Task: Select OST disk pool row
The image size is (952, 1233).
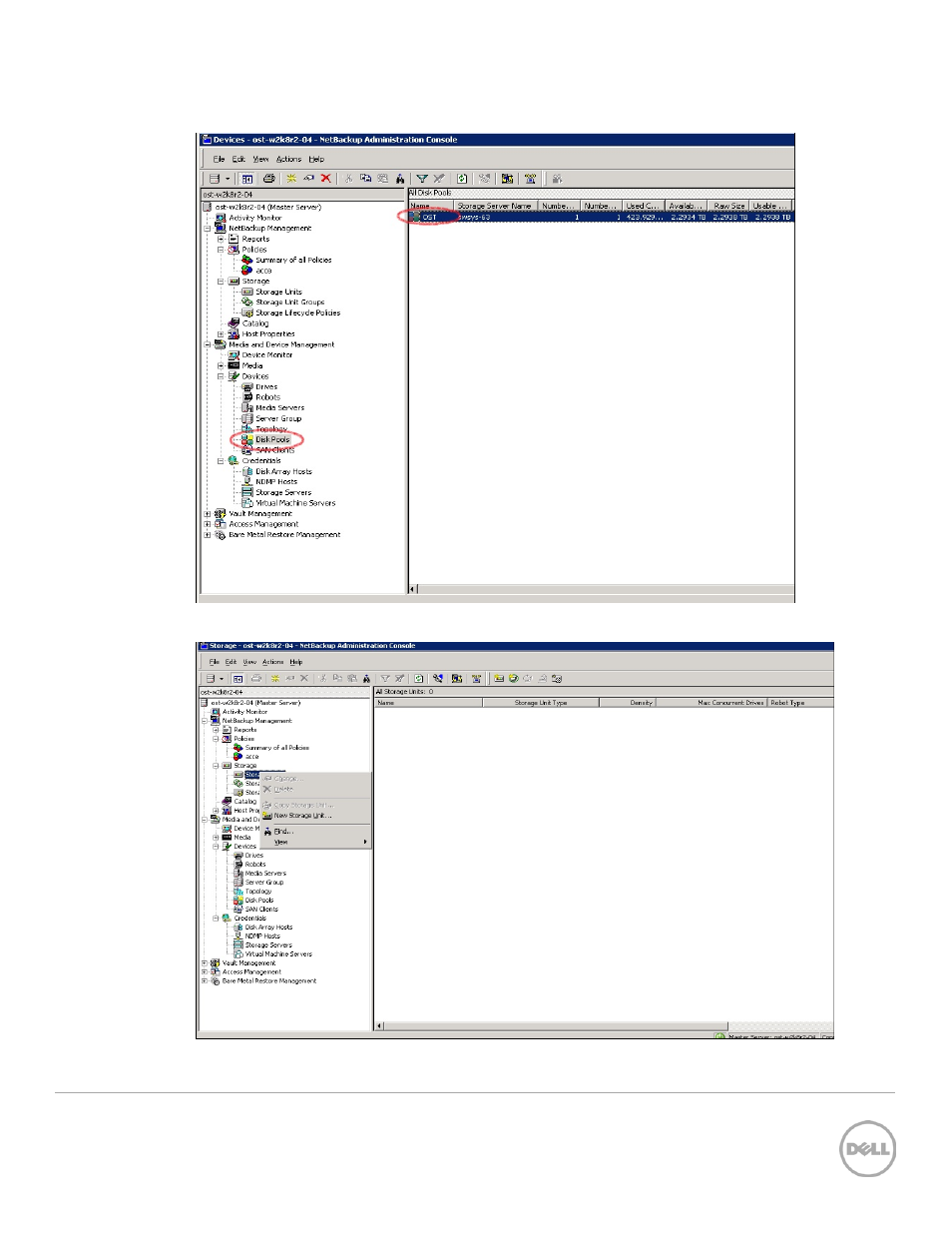Action: tap(601, 217)
